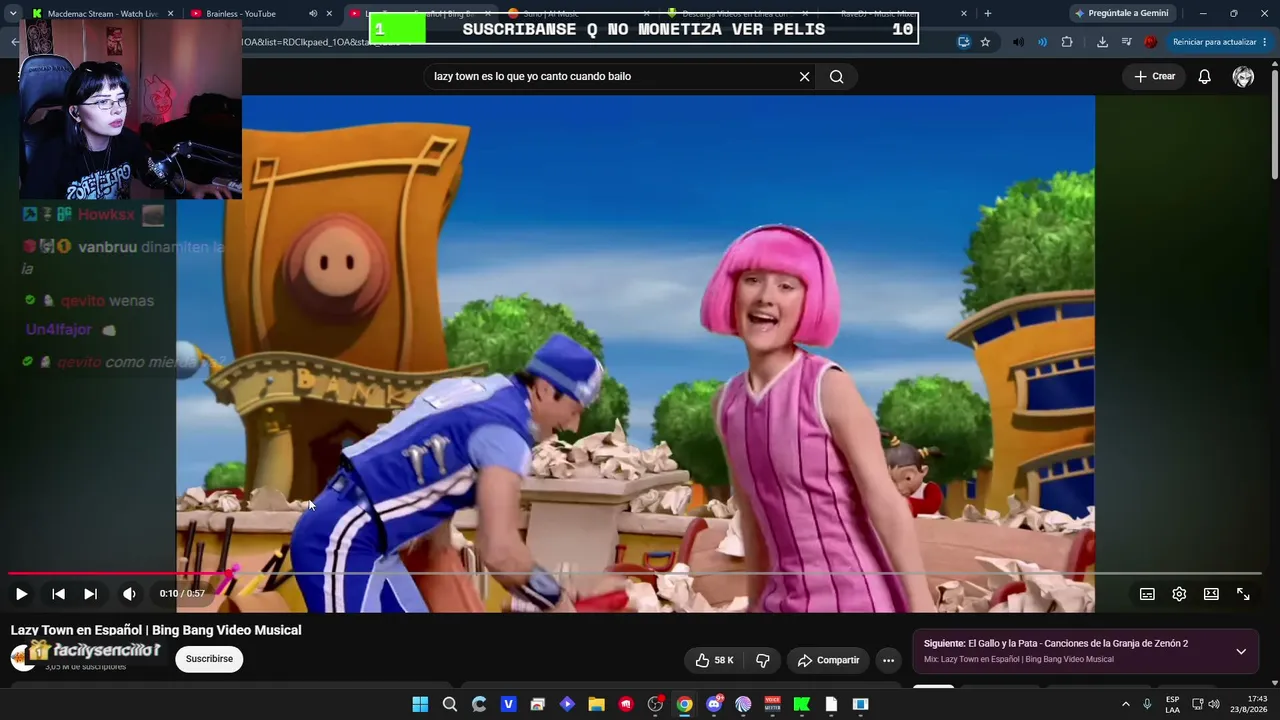Open the Windows Start menu
Image resolution: width=1280 pixels, height=720 pixels.
(x=420, y=704)
